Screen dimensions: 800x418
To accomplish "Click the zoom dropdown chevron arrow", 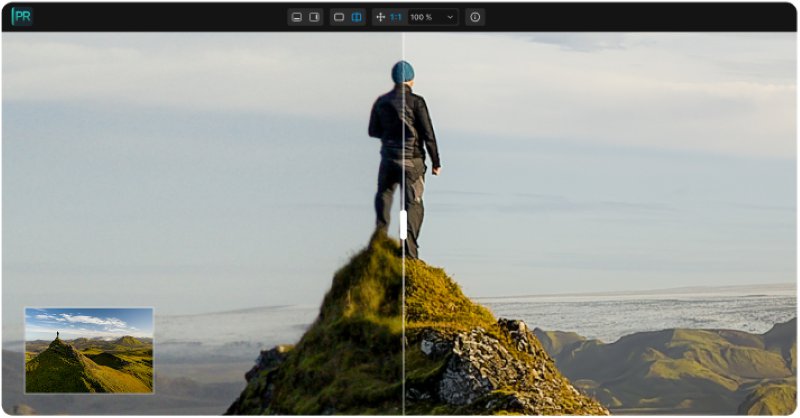I will click(x=450, y=17).
